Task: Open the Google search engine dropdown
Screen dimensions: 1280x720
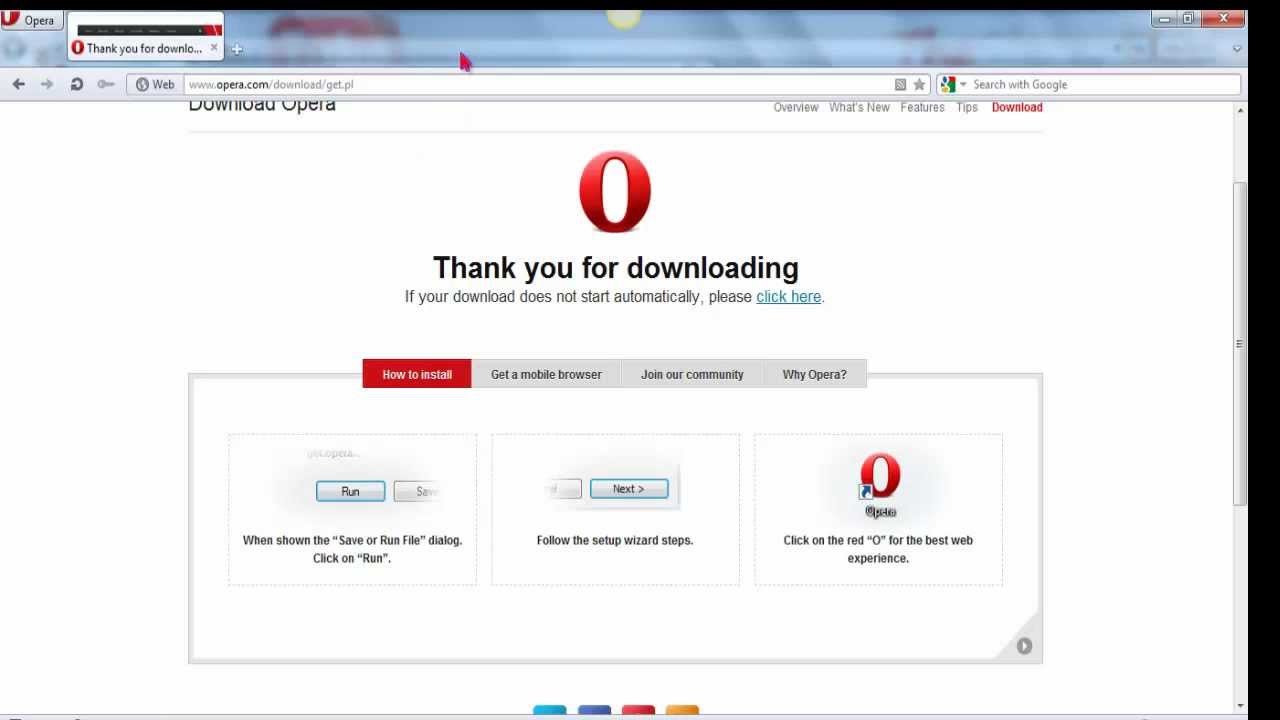Action: [953, 84]
